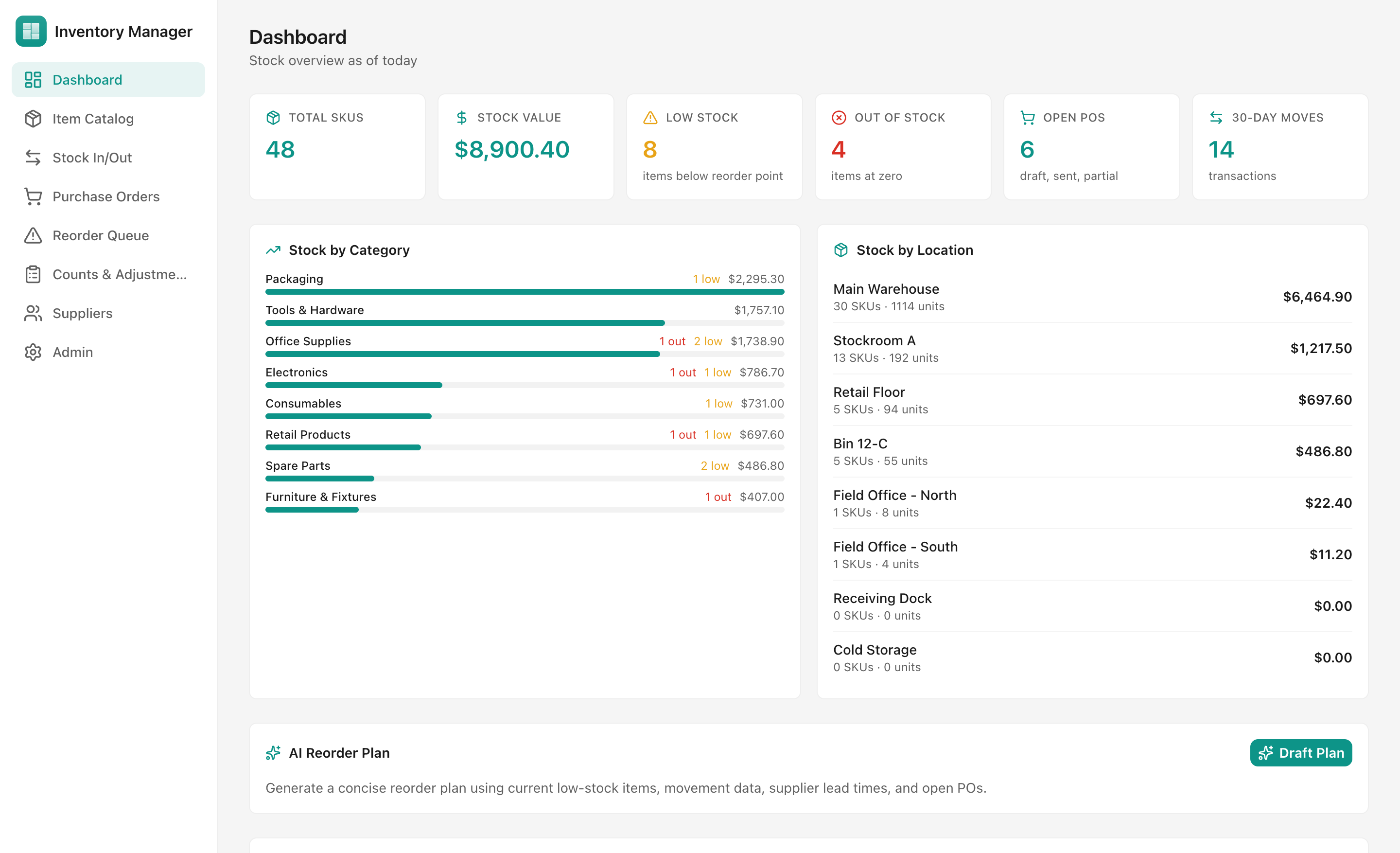Image resolution: width=1400 pixels, height=853 pixels.
Task: Click the Stock by Category trend icon
Action: tap(273, 250)
